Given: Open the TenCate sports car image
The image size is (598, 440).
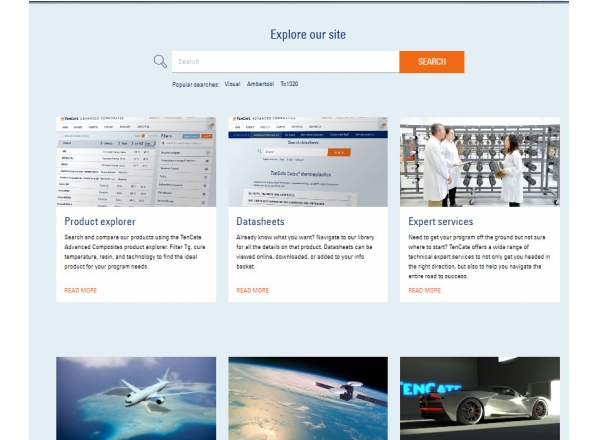Looking at the screenshot, I should pyautogui.click(x=480, y=398).
